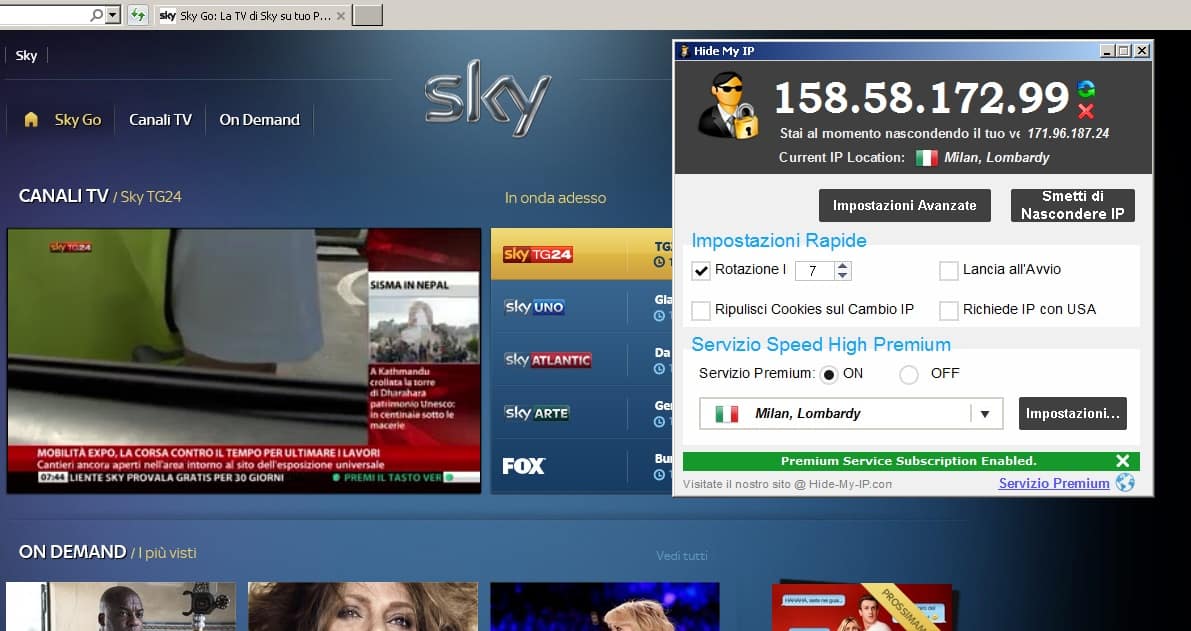Click the Italian flag near Current IP Location

pyautogui.click(x=926, y=158)
